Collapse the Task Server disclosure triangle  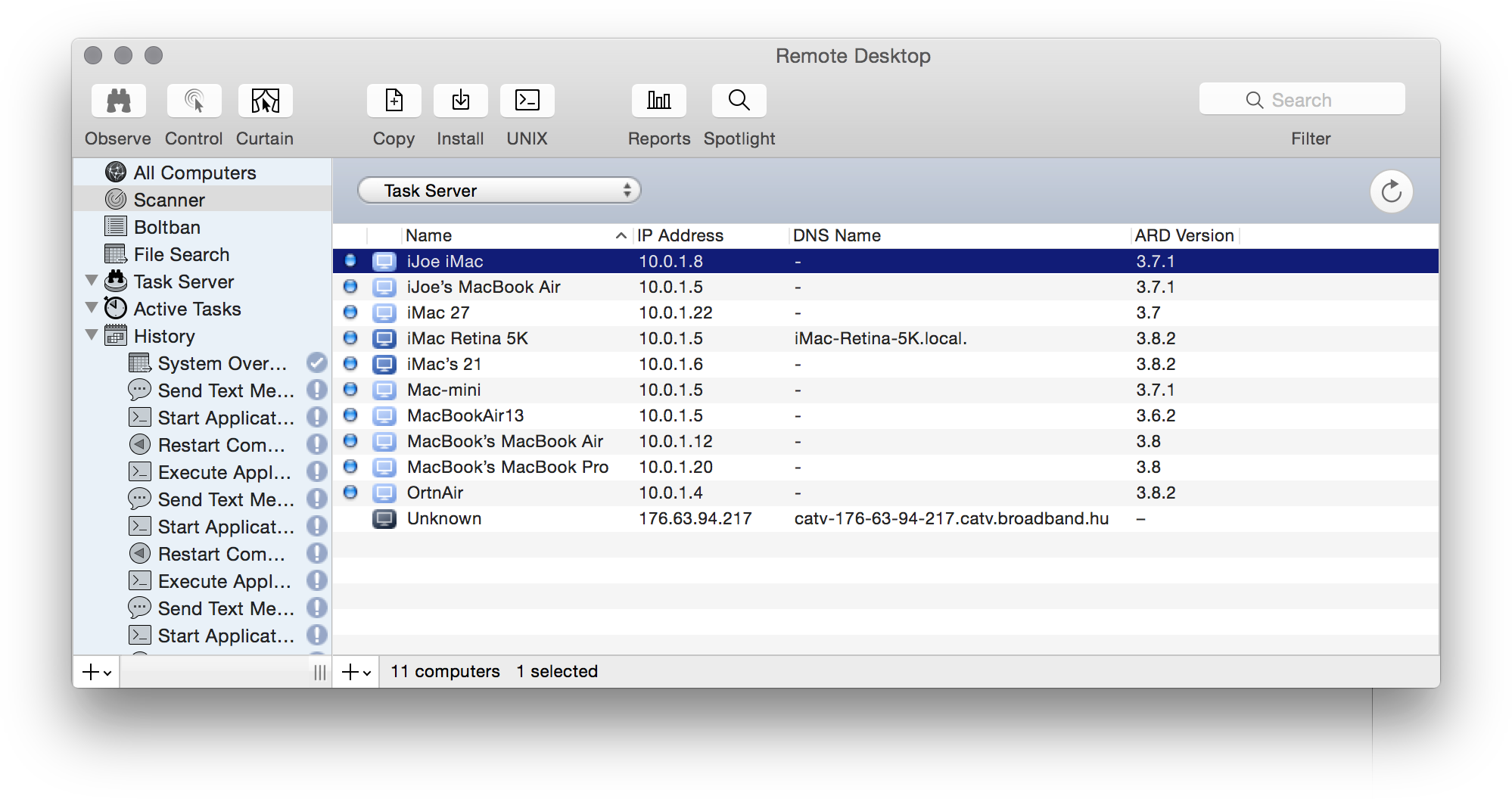click(x=92, y=281)
